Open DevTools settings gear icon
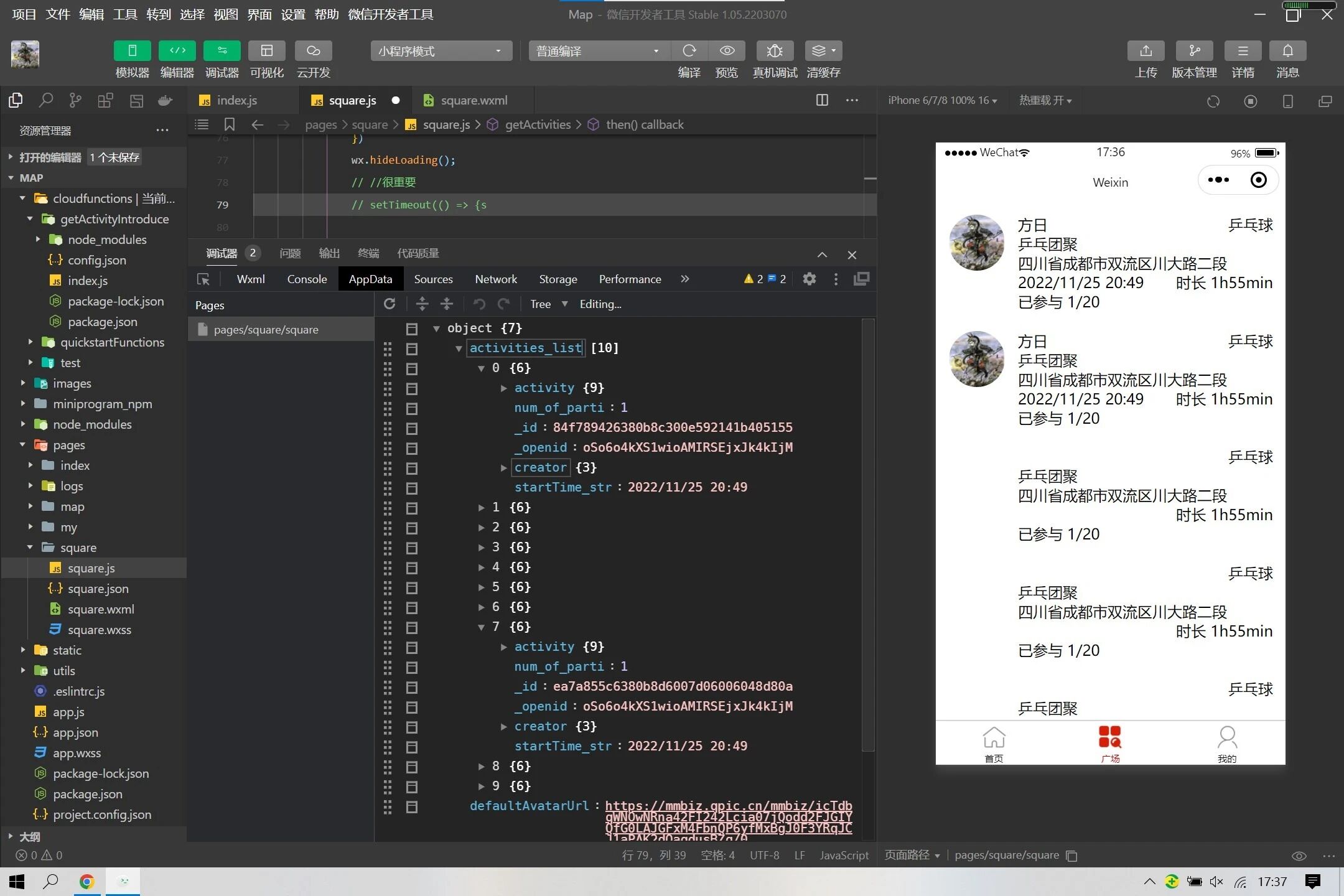The image size is (1344, 896). click(809, 279)
